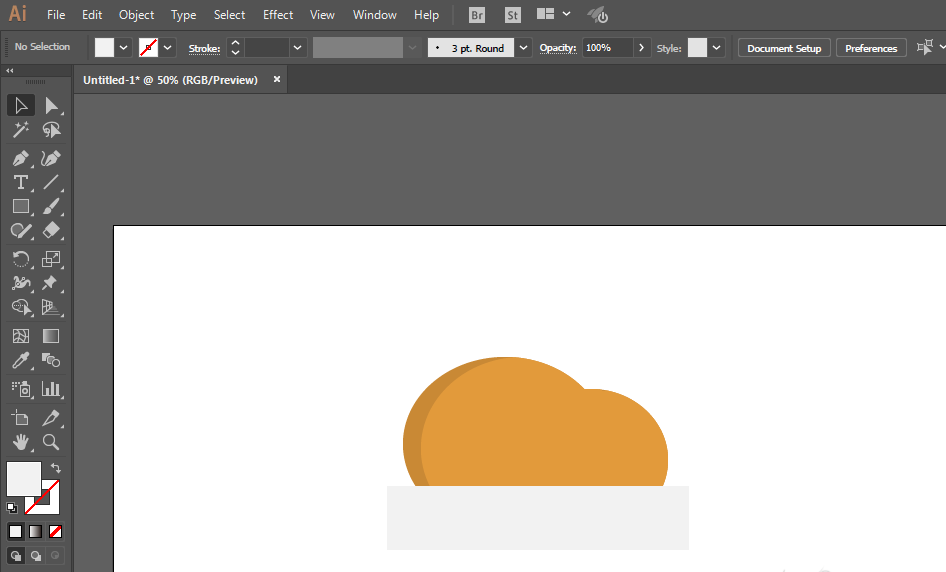
Task: Open the Object menu
Action: [136, 15]
